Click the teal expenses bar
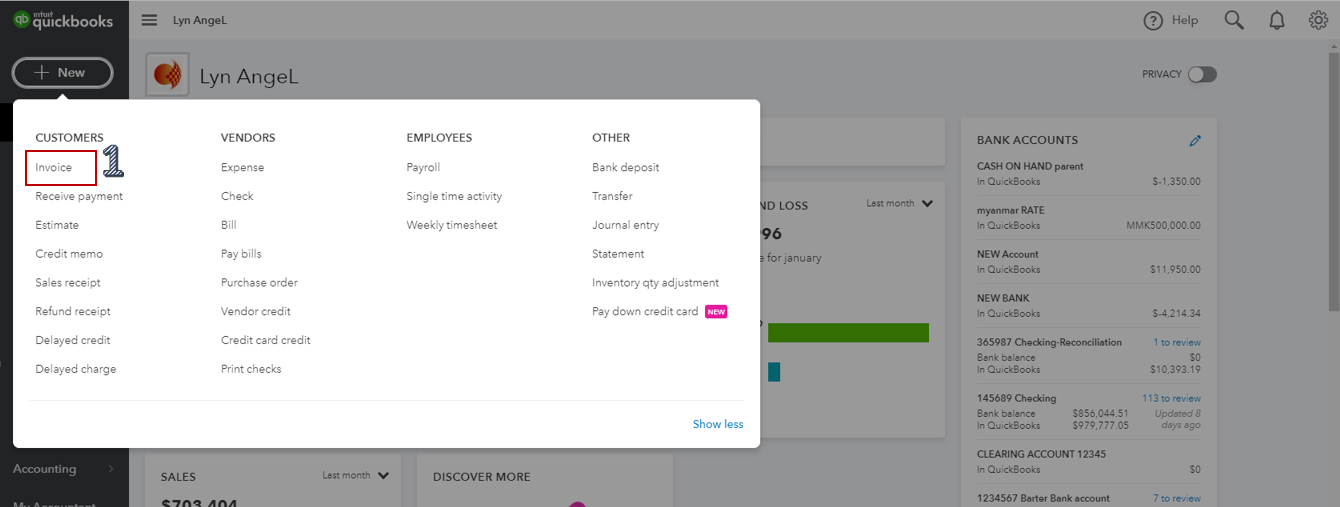The image size is (1340, 507). pyautogui.click(x=774, y=372)
